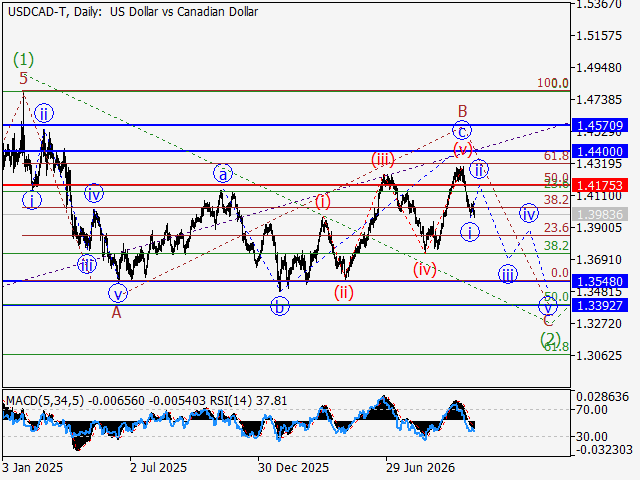Click the red 61.8 Fibonacci level label

pos(556,156)
